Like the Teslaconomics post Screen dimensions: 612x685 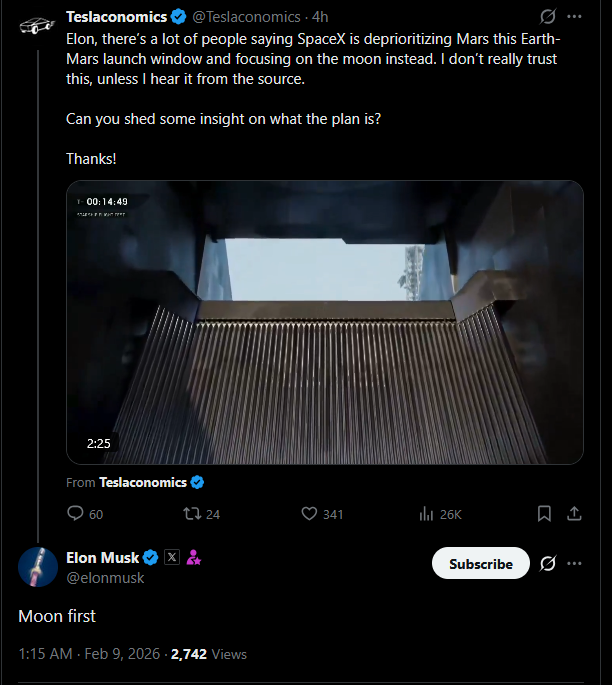309,514
